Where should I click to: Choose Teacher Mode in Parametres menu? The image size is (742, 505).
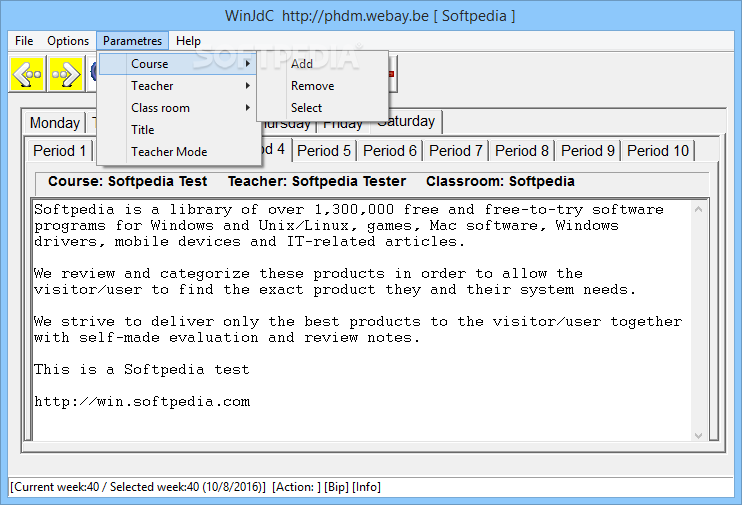(x=177, y=151)
